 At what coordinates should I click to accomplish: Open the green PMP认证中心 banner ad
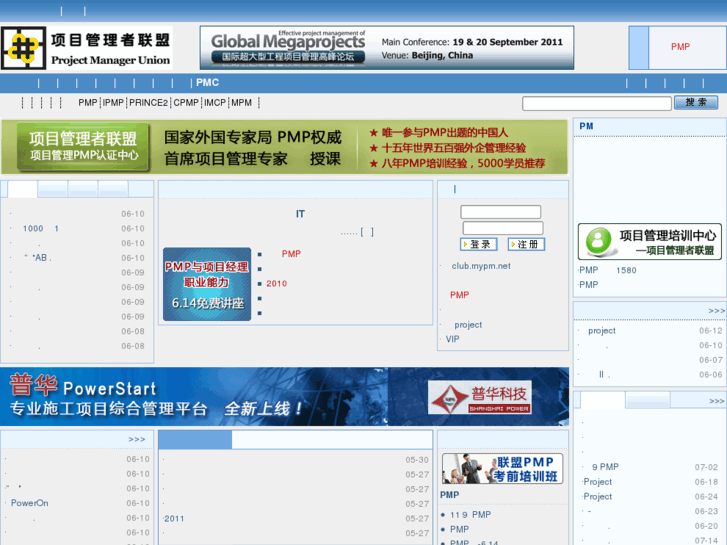pyautogui.click(x=284, y=147)
